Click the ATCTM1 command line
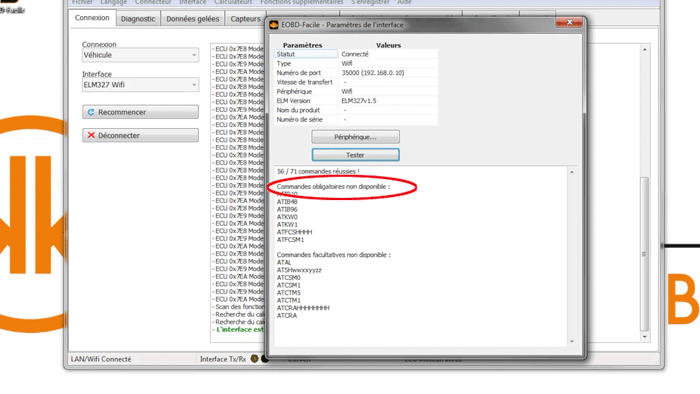Image resolution: width=700 pixels, height=394 pixels. click(x=289, y=300)
